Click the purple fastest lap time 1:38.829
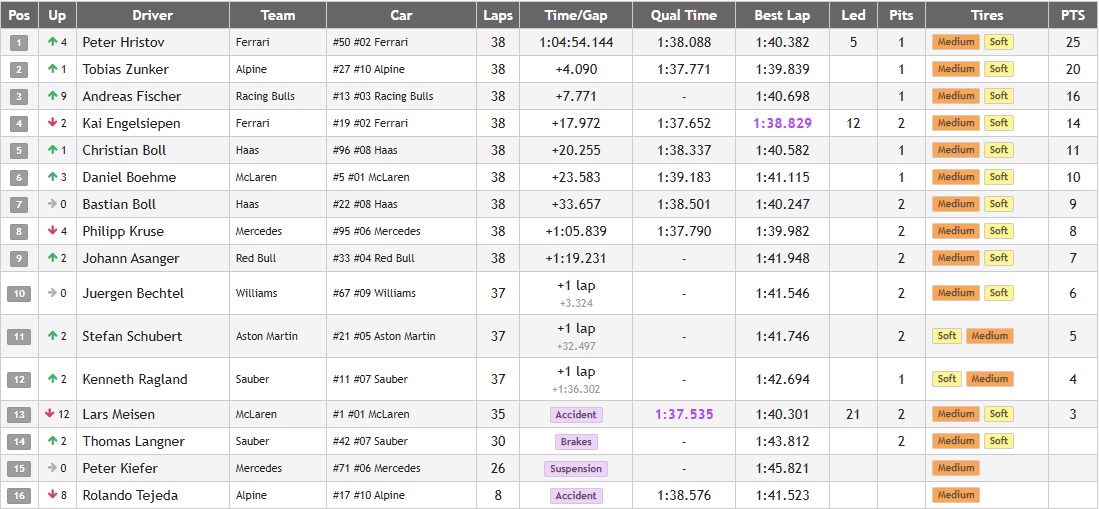The image size is (1099, 509). click(782, 123)
